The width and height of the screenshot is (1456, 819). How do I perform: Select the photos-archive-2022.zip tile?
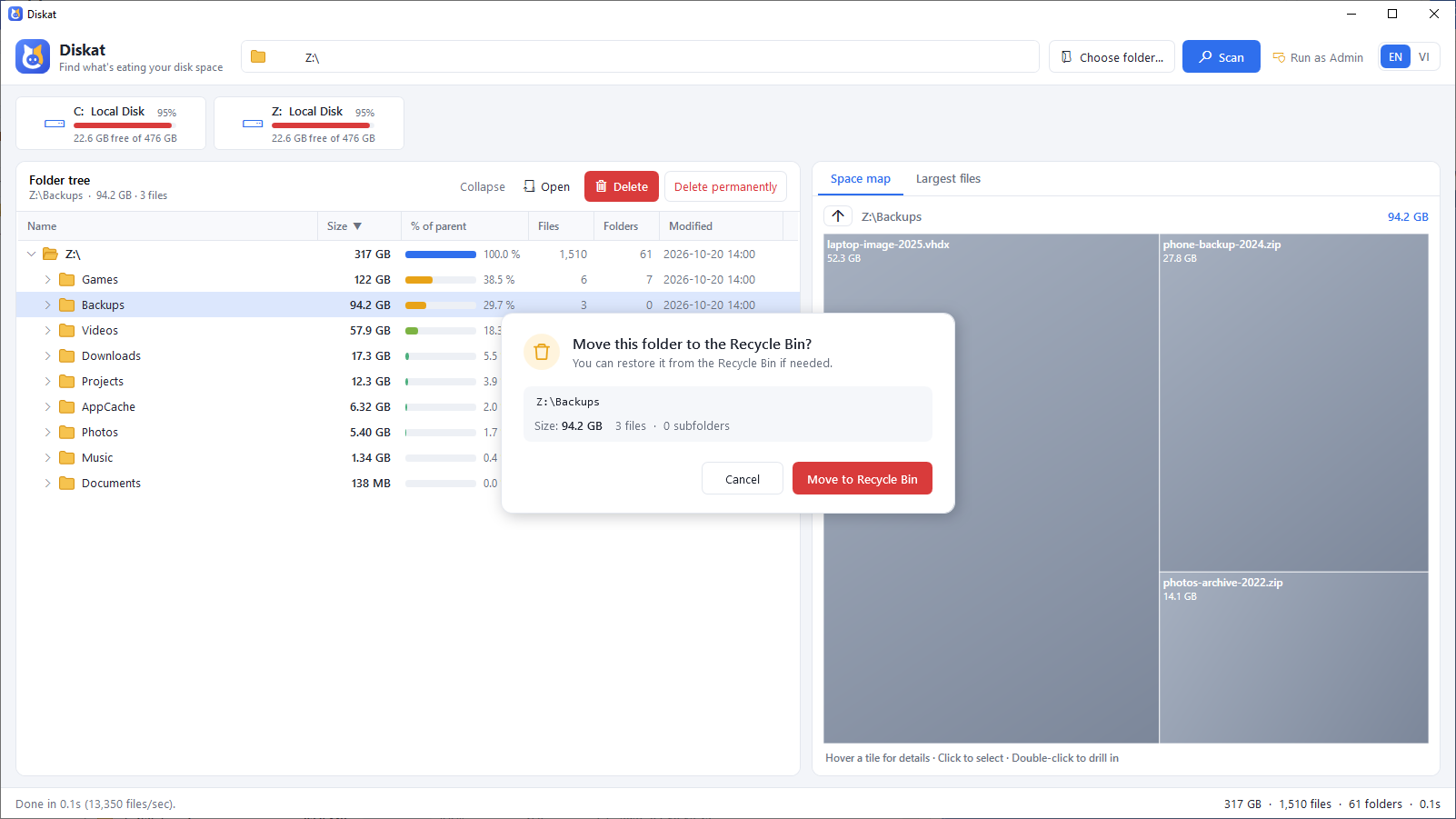pos(1293,657)
